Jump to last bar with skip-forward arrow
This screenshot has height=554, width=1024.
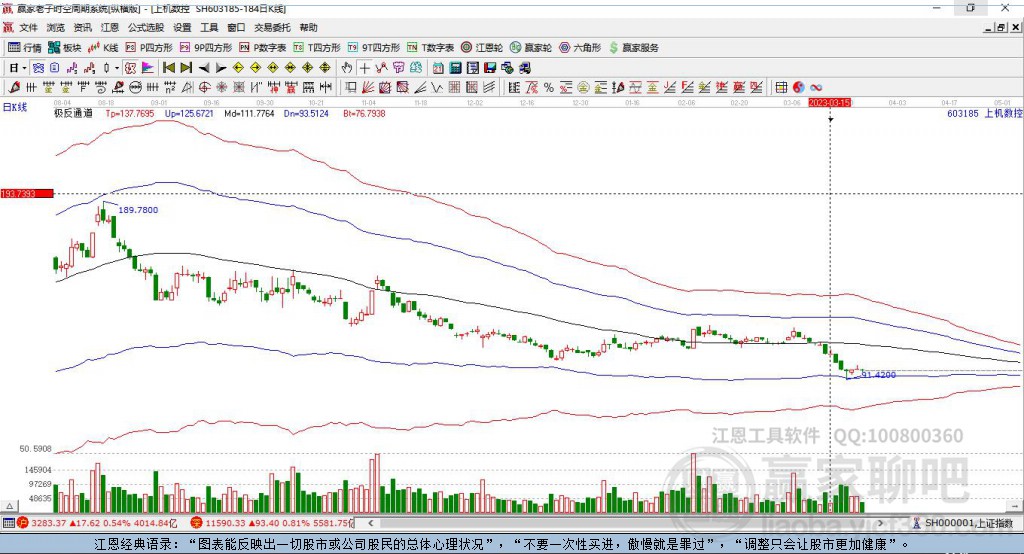tap(186, 67)
